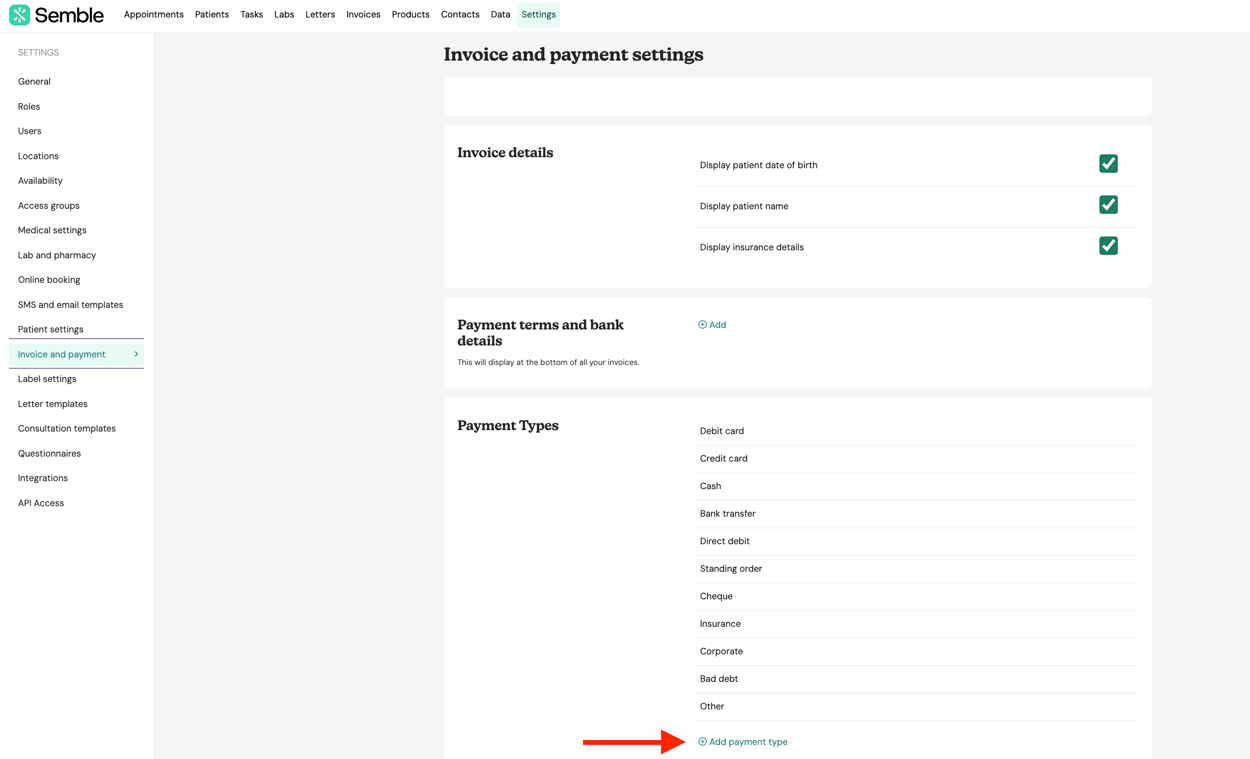Click the Semble logo icon
Image resolution: width=1250 pixels, height=759 pixels.
point(19,15)
